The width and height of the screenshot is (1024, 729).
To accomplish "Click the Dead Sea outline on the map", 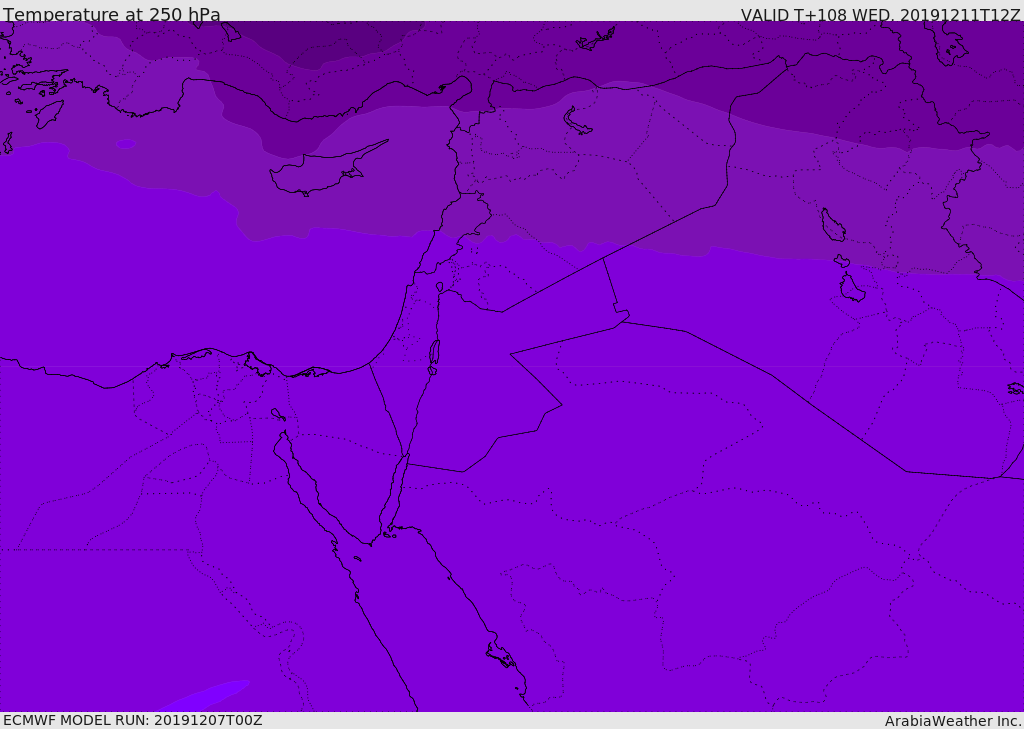I will [434, 356].
